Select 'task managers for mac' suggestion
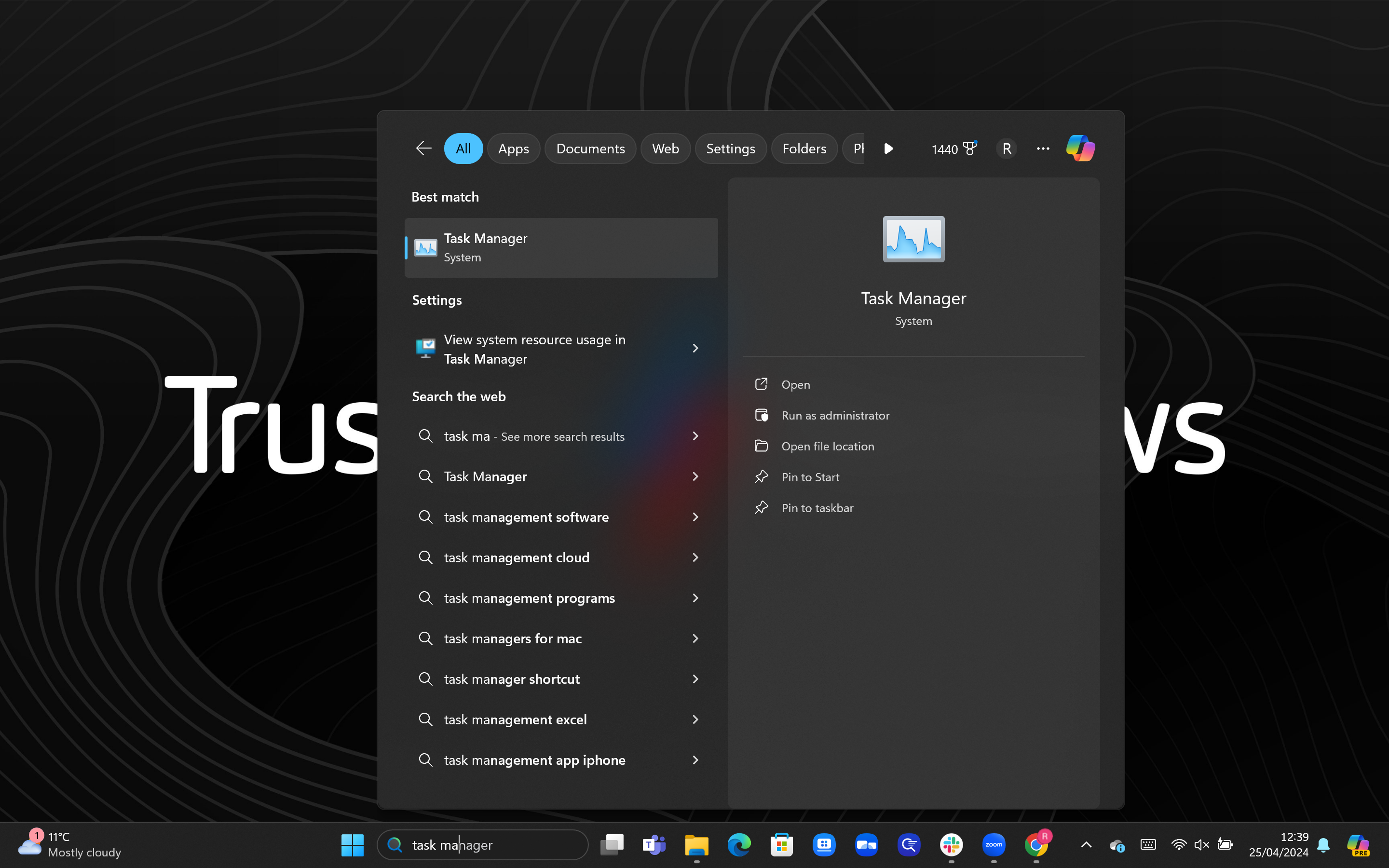 [561, 638]
